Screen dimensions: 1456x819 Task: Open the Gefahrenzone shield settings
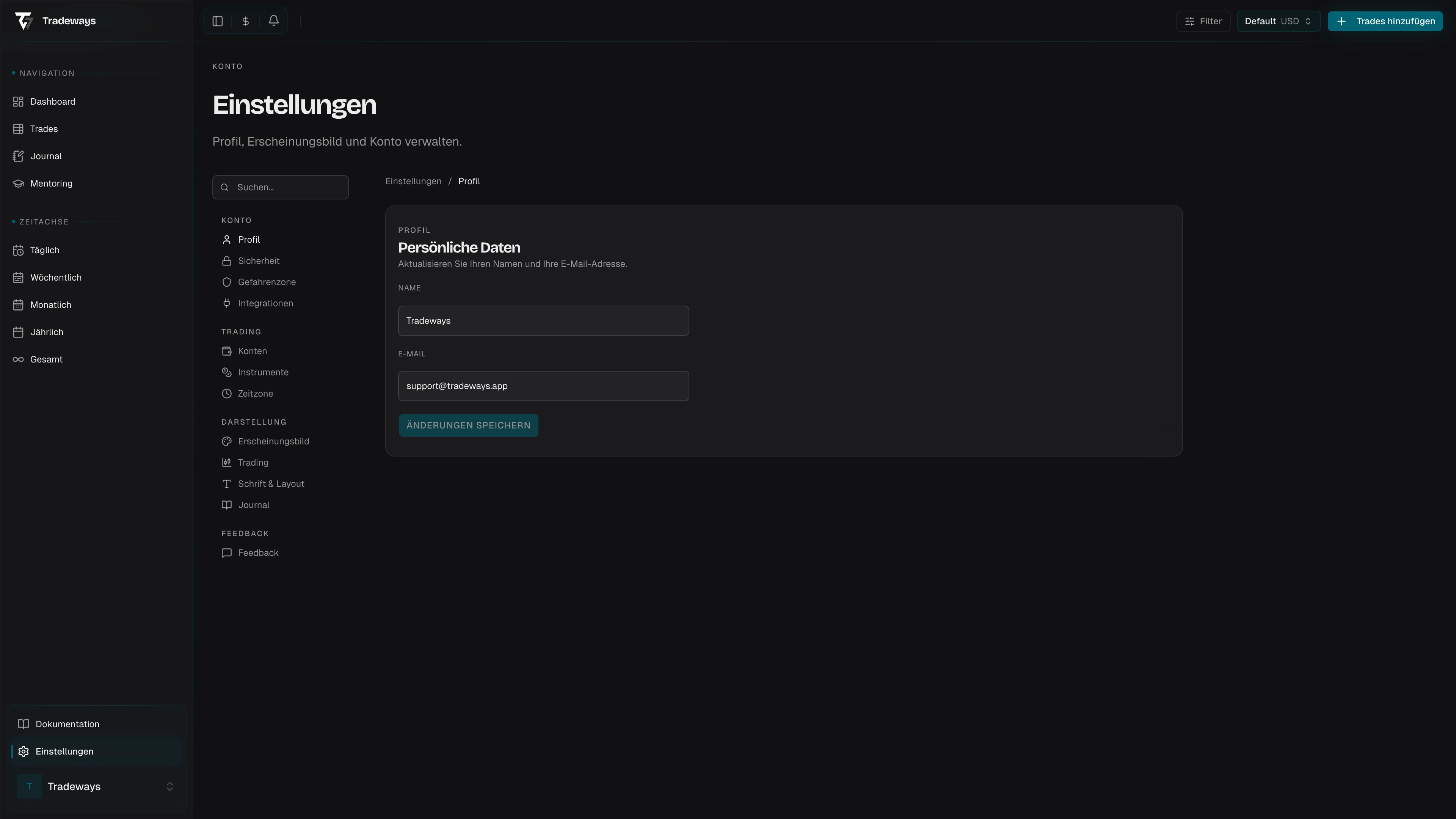[x=266, y=282]
